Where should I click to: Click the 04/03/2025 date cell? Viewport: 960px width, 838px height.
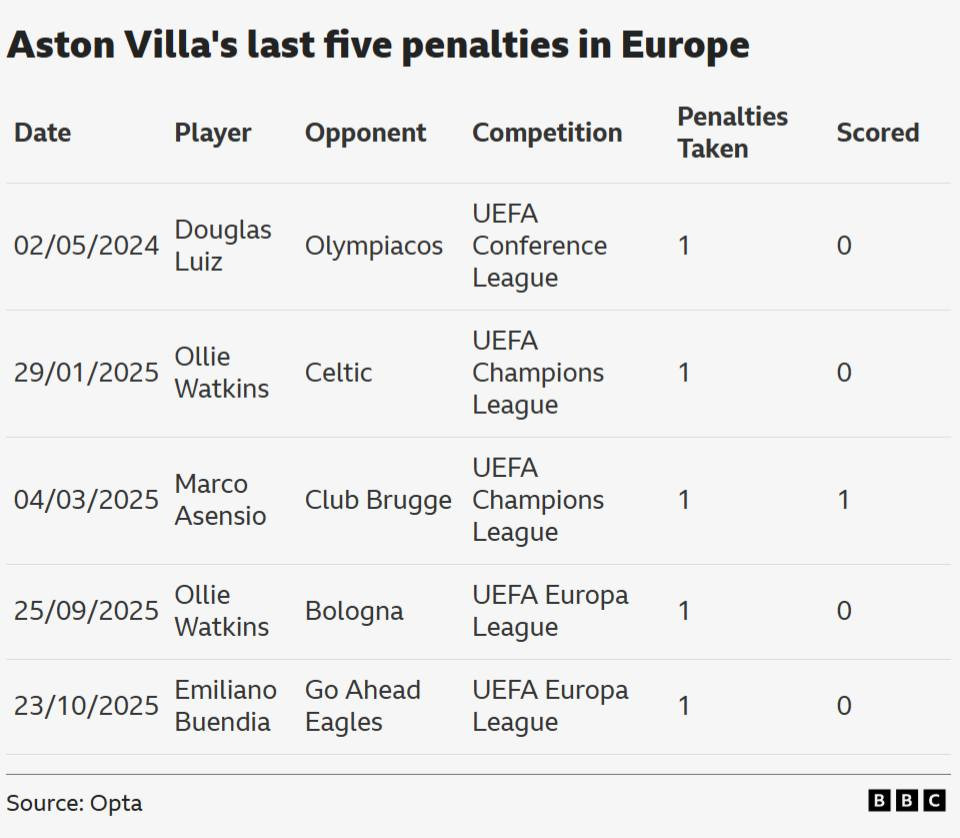coord(86,500)
